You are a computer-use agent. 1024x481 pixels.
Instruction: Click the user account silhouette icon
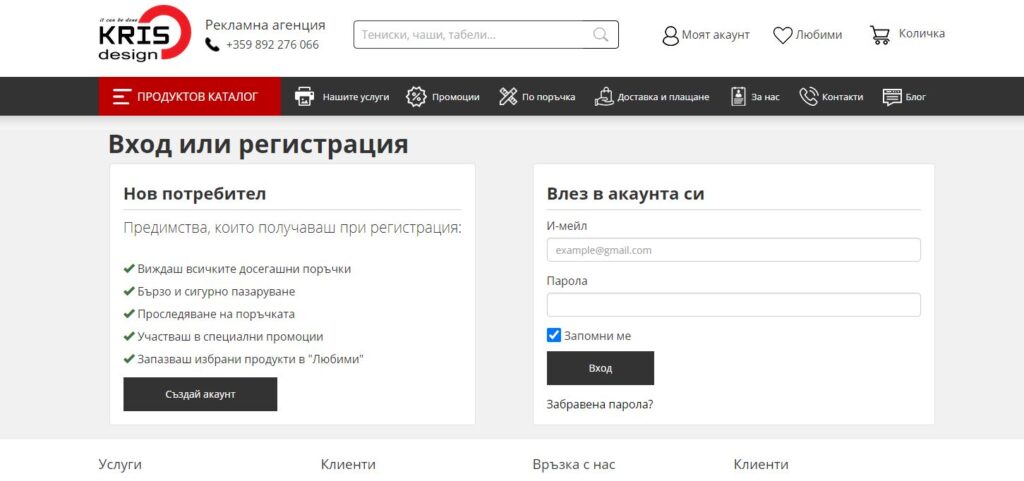click(x=671, y=35)
